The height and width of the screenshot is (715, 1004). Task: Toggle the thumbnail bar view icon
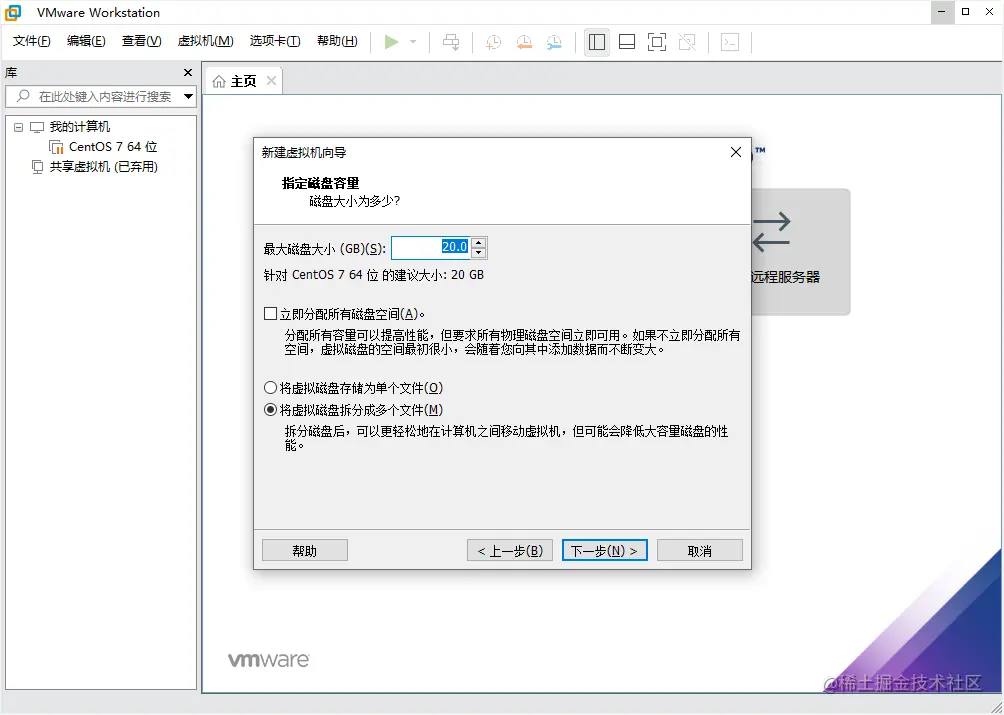(x=627, y=42)
